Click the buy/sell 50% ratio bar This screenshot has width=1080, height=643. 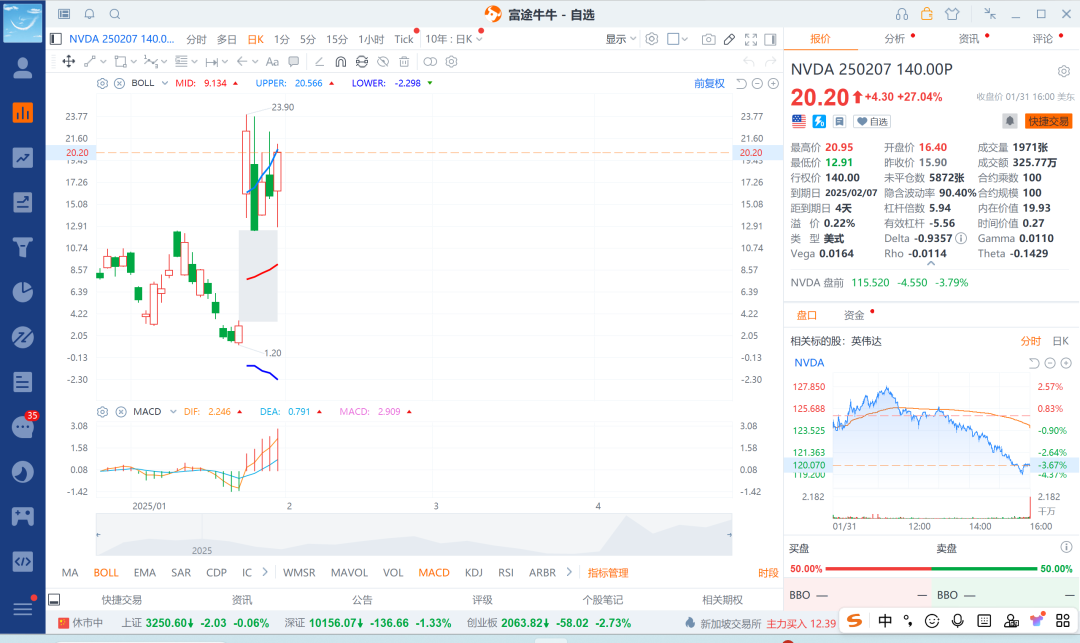[931, 569]
